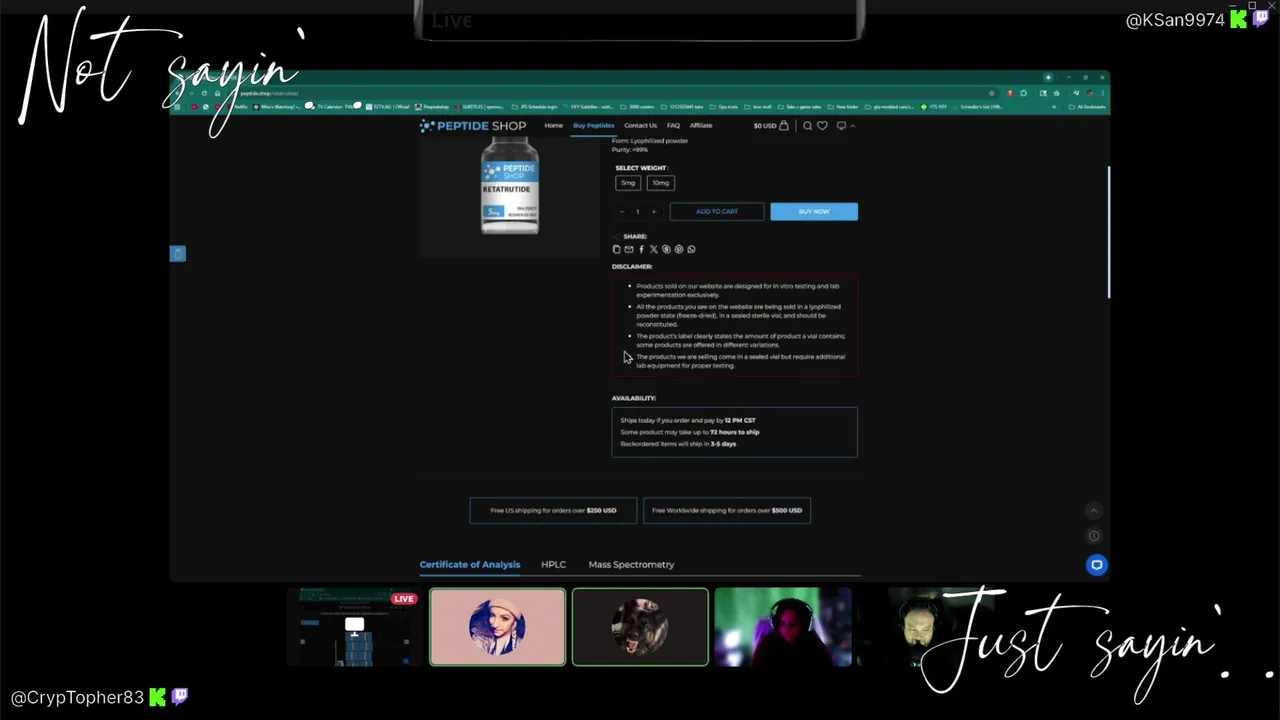
Task: Click the Peptide Shop logo
Action: tap(473, 125)
